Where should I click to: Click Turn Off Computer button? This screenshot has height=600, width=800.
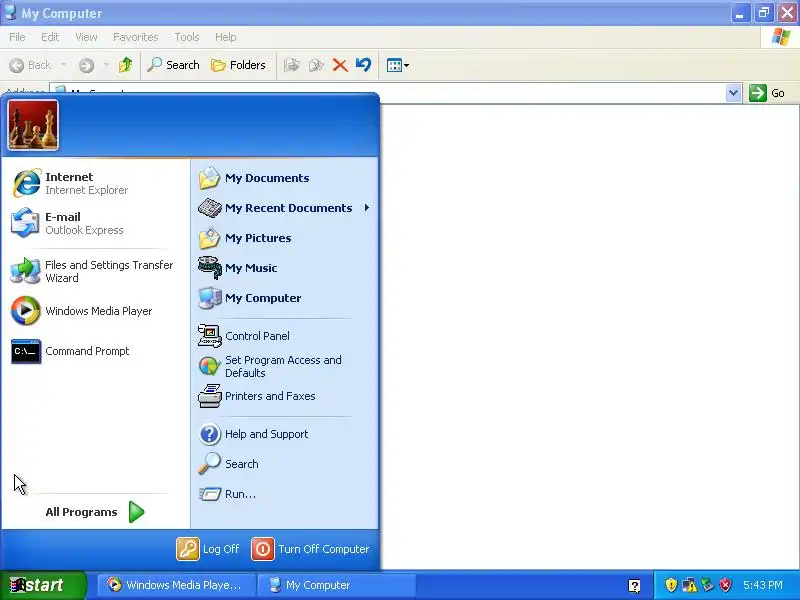[x=310, y=549]
